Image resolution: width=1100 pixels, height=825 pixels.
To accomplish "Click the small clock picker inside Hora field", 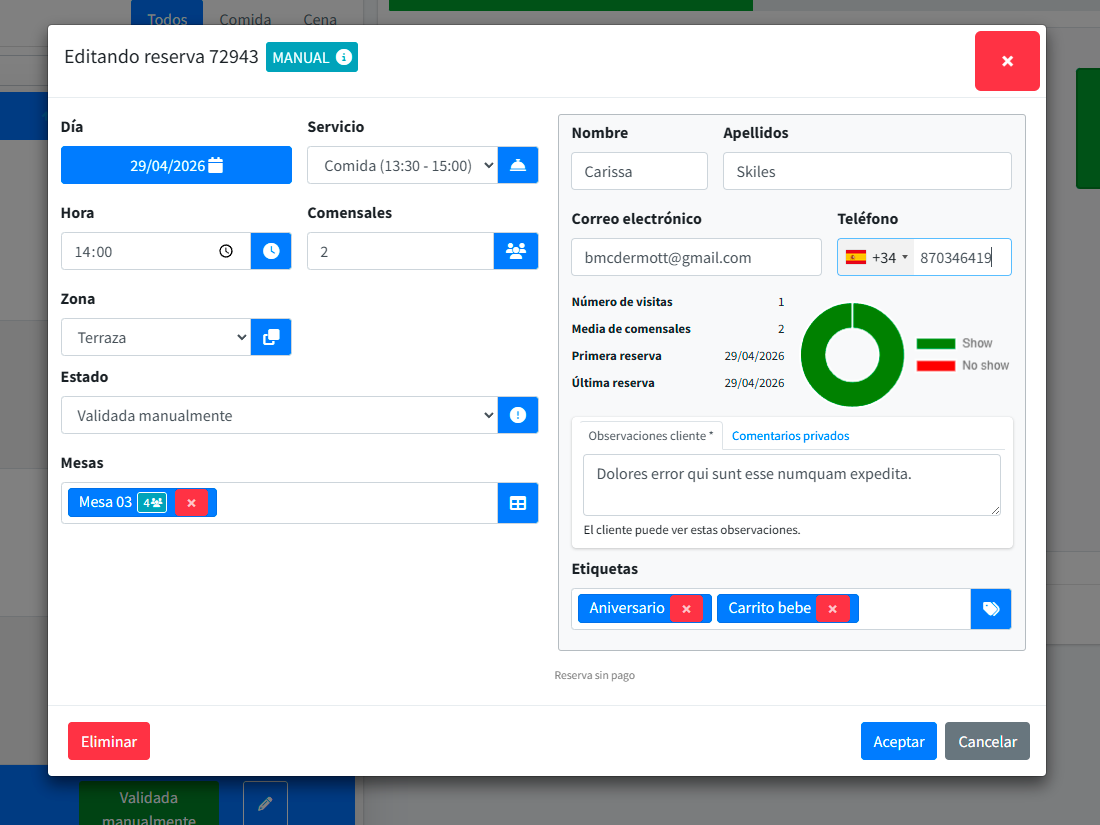I will pyautogui.click(x=226, y=251).
